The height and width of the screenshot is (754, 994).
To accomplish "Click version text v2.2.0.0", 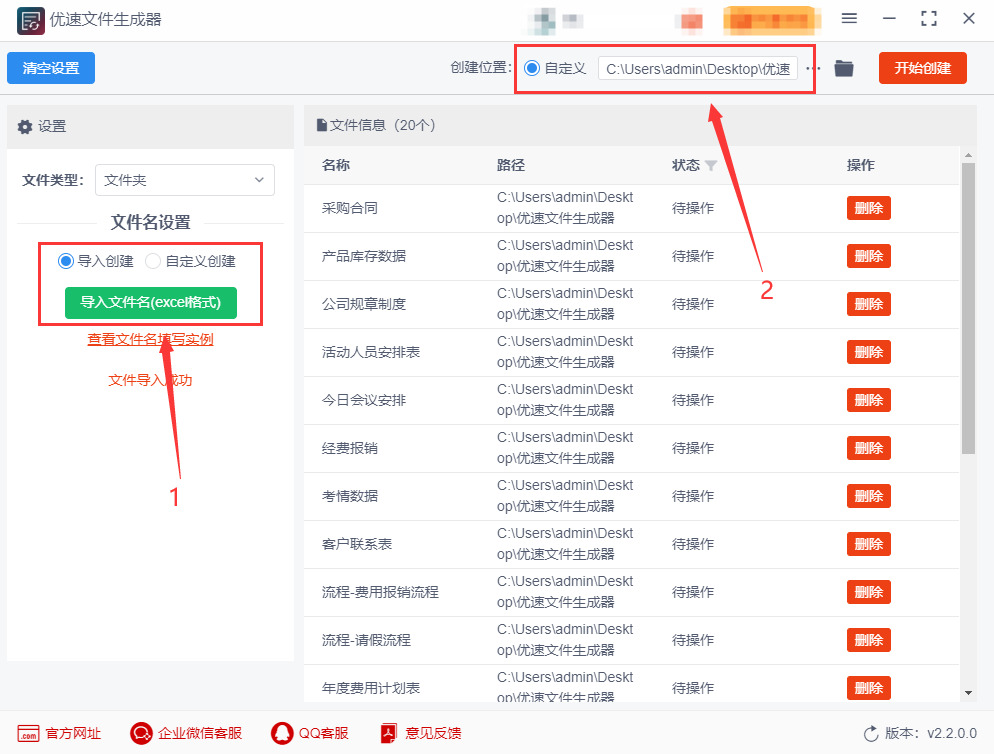I will [952, 734].
